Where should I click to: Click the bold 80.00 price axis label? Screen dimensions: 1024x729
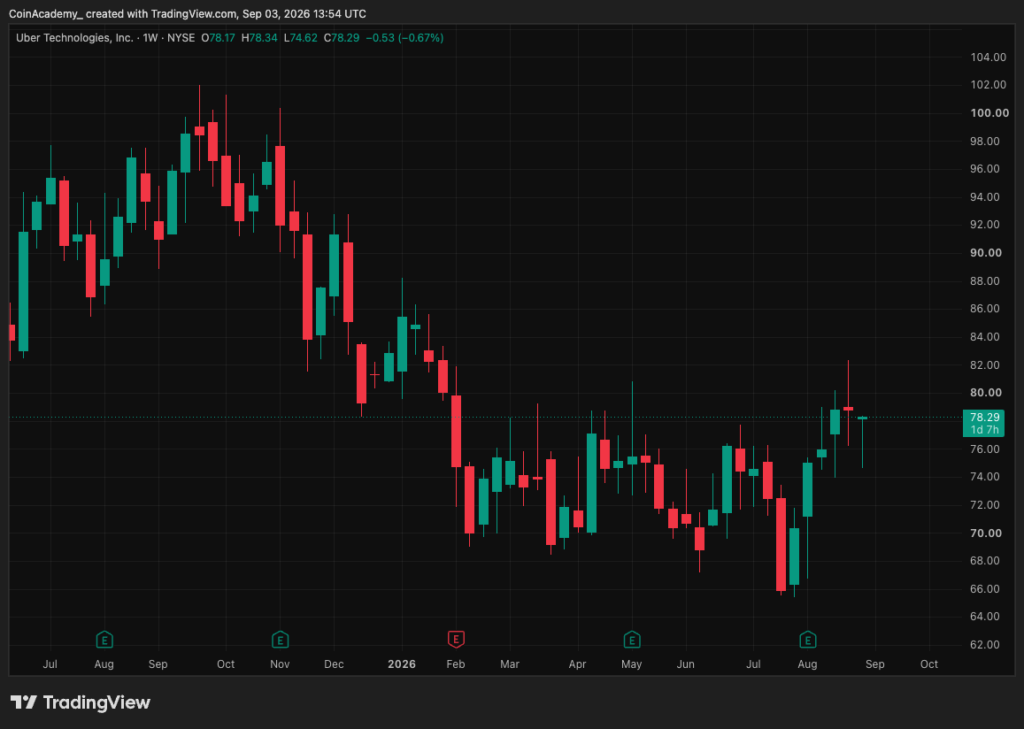pos(986,393)
